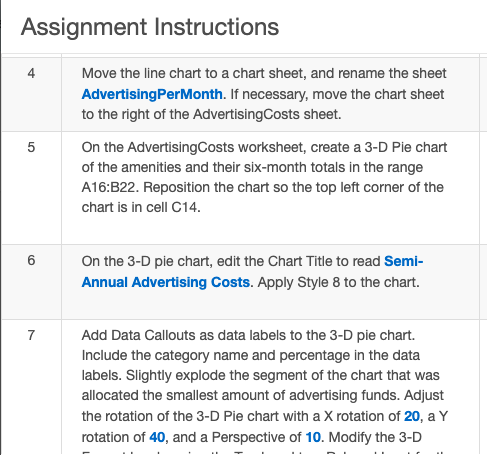The image size is (487, 455).
Task: Click the 'A16:B22' range text
Action: (x=109, y=187)
